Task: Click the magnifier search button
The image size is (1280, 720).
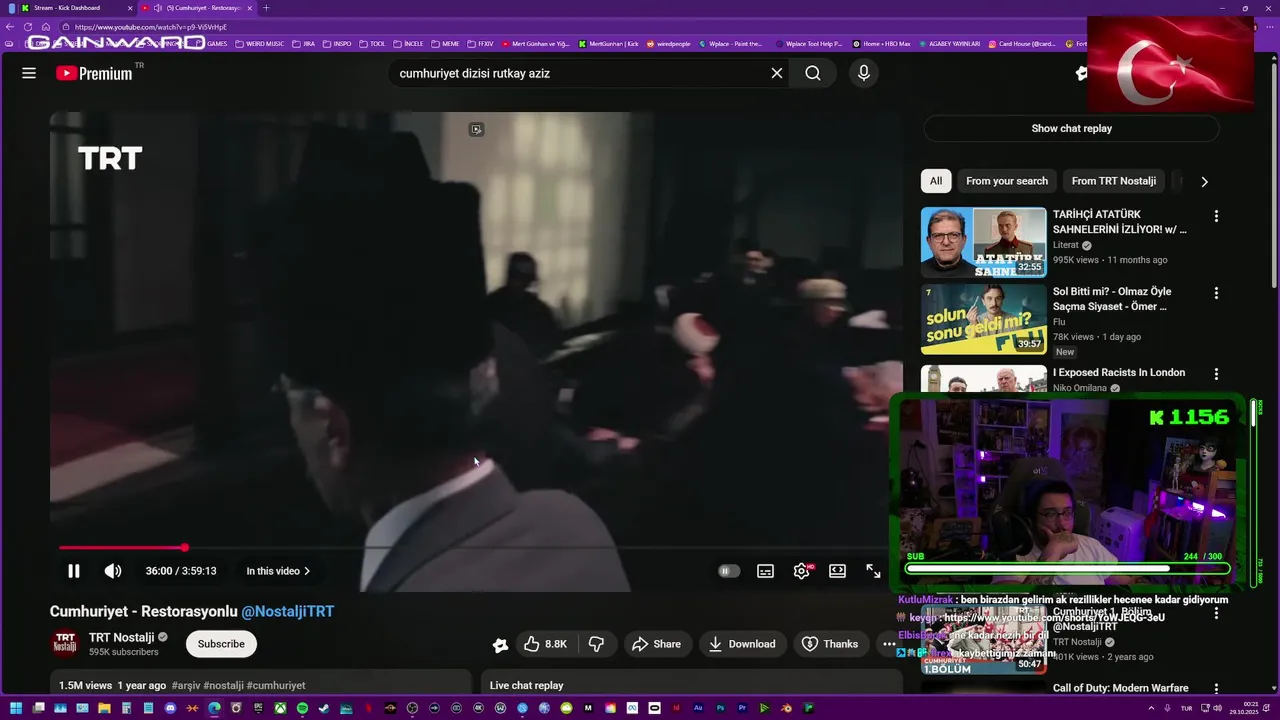Action: [x=813, y=73]
